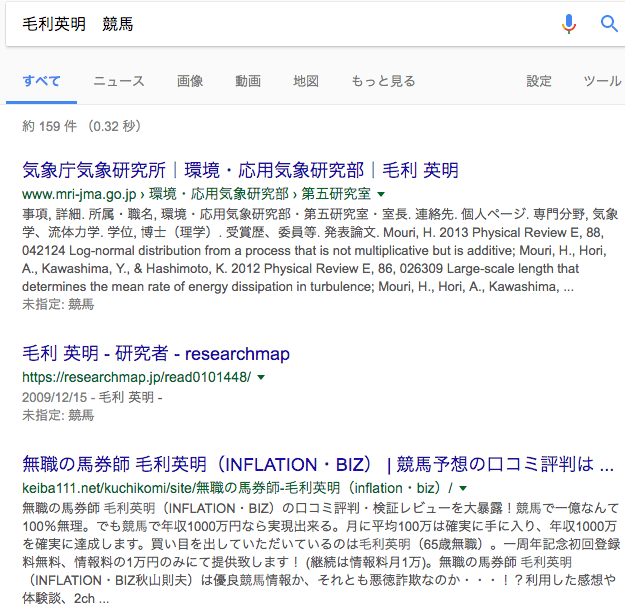Open the 動画 tab
625x612 pixels.
pyautogui.click(x=248, y=81)
